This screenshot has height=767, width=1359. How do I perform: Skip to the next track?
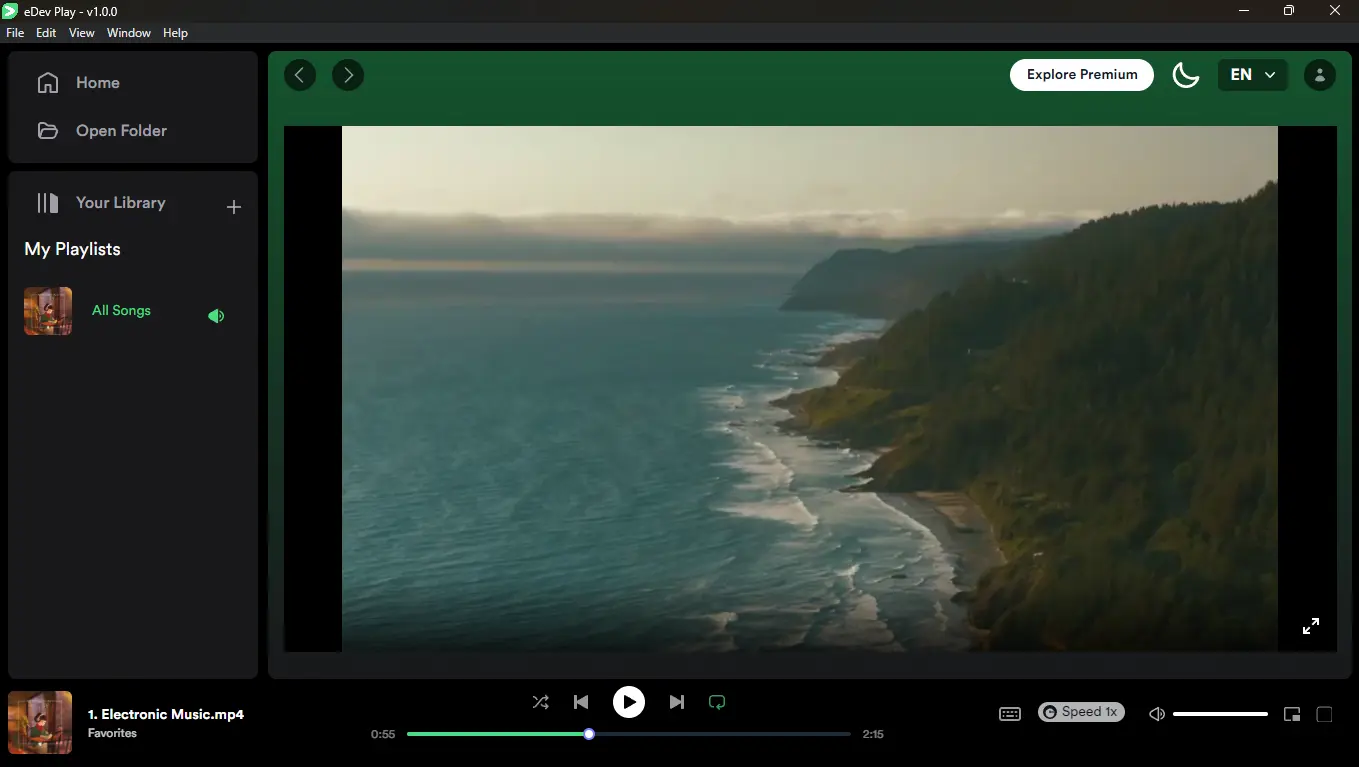pos(677,702)
